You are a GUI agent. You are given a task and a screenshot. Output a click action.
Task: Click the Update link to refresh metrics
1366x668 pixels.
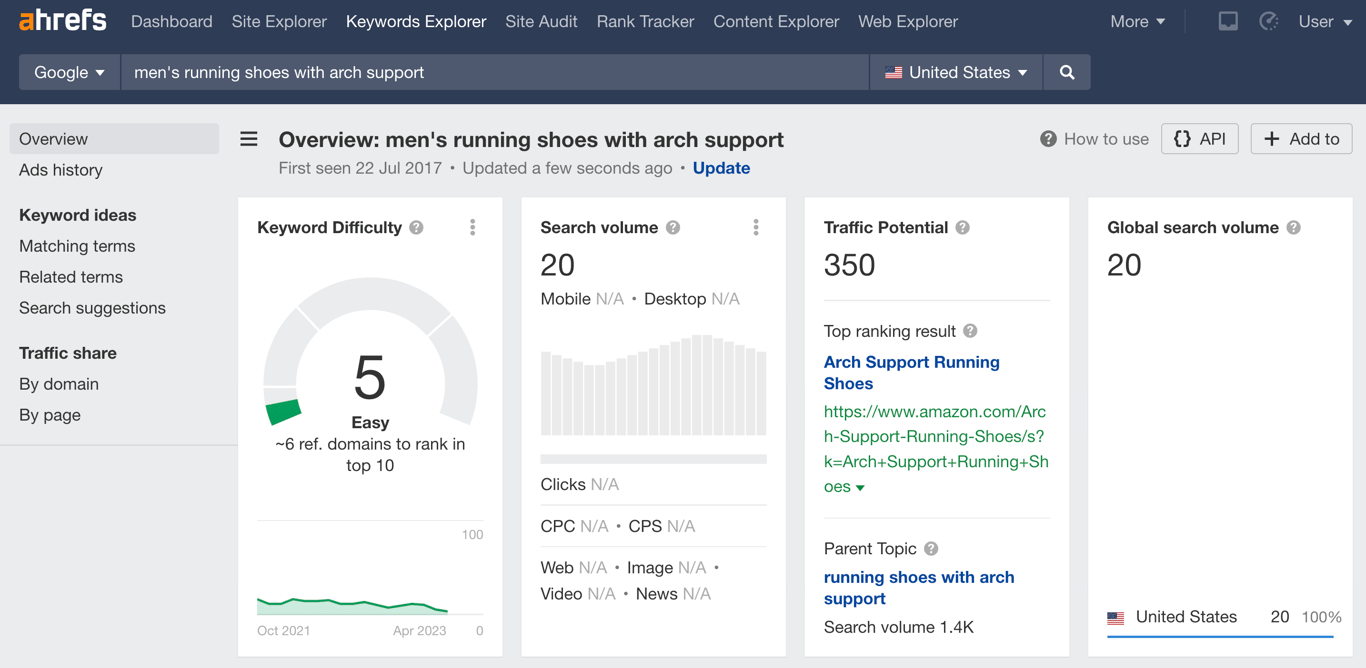[721, 168]
